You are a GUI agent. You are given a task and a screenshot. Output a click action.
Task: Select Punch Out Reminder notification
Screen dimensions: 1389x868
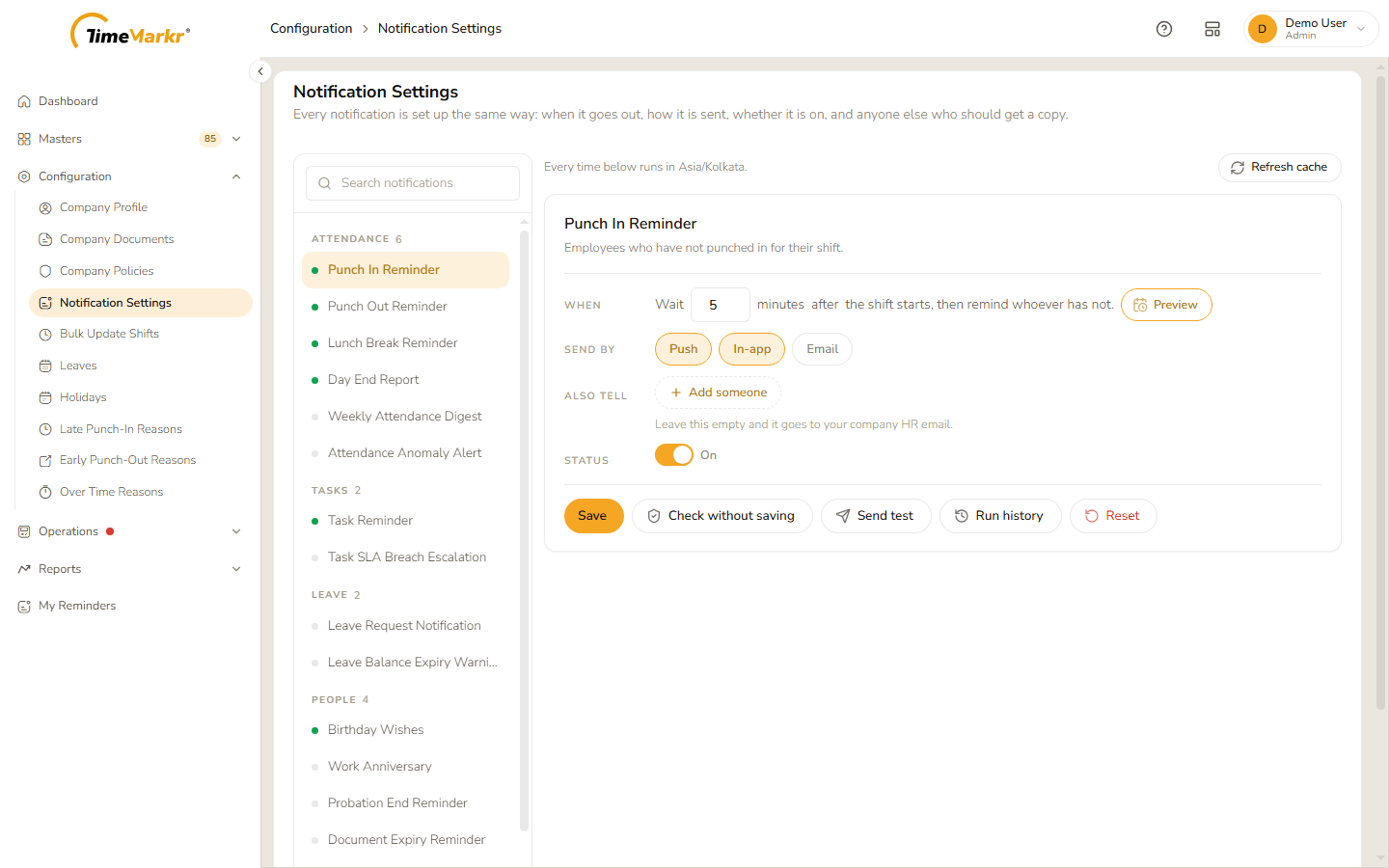pyautogui.click(x=405, y=307)
